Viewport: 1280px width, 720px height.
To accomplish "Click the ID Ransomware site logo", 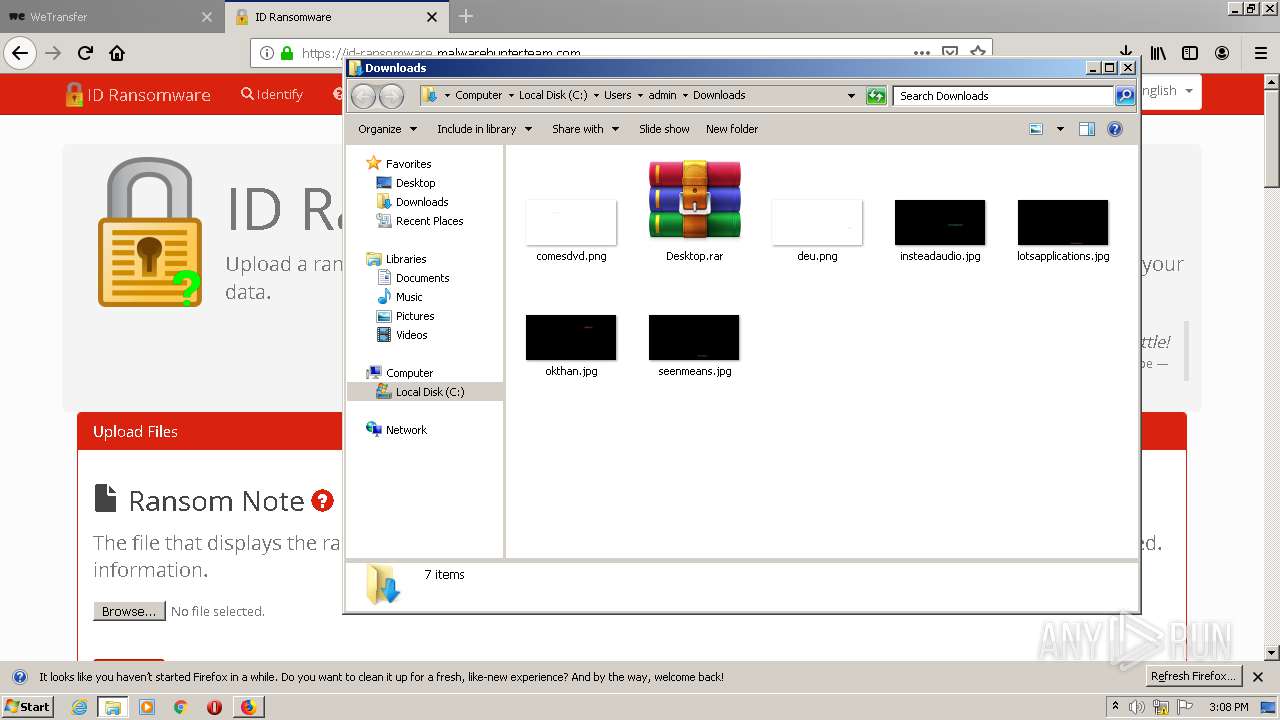I will (x=138, y=94).
